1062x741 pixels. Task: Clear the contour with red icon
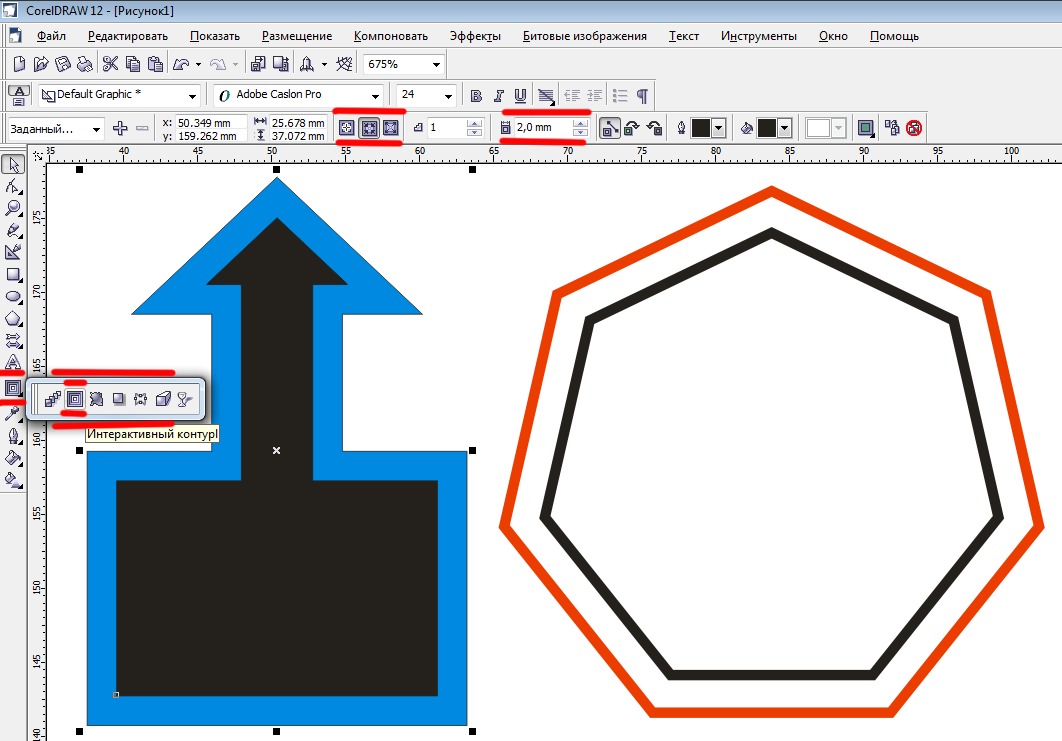click(x=914, y=127)
